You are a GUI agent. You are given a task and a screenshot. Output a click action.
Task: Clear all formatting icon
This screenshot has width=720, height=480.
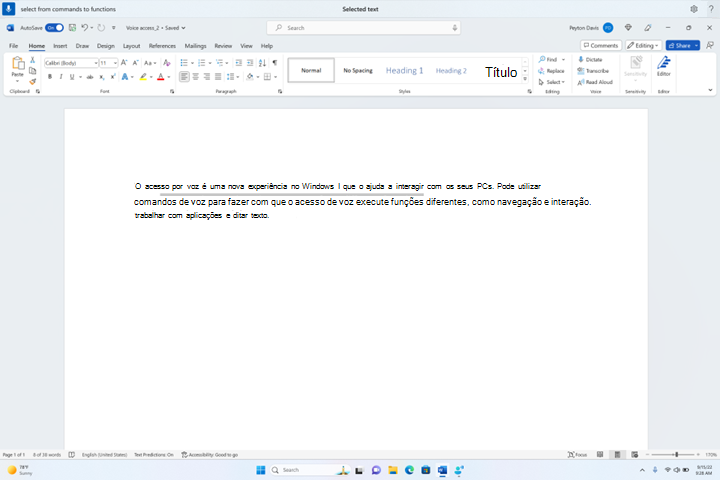pyautogui.click(x=167, y=63)
